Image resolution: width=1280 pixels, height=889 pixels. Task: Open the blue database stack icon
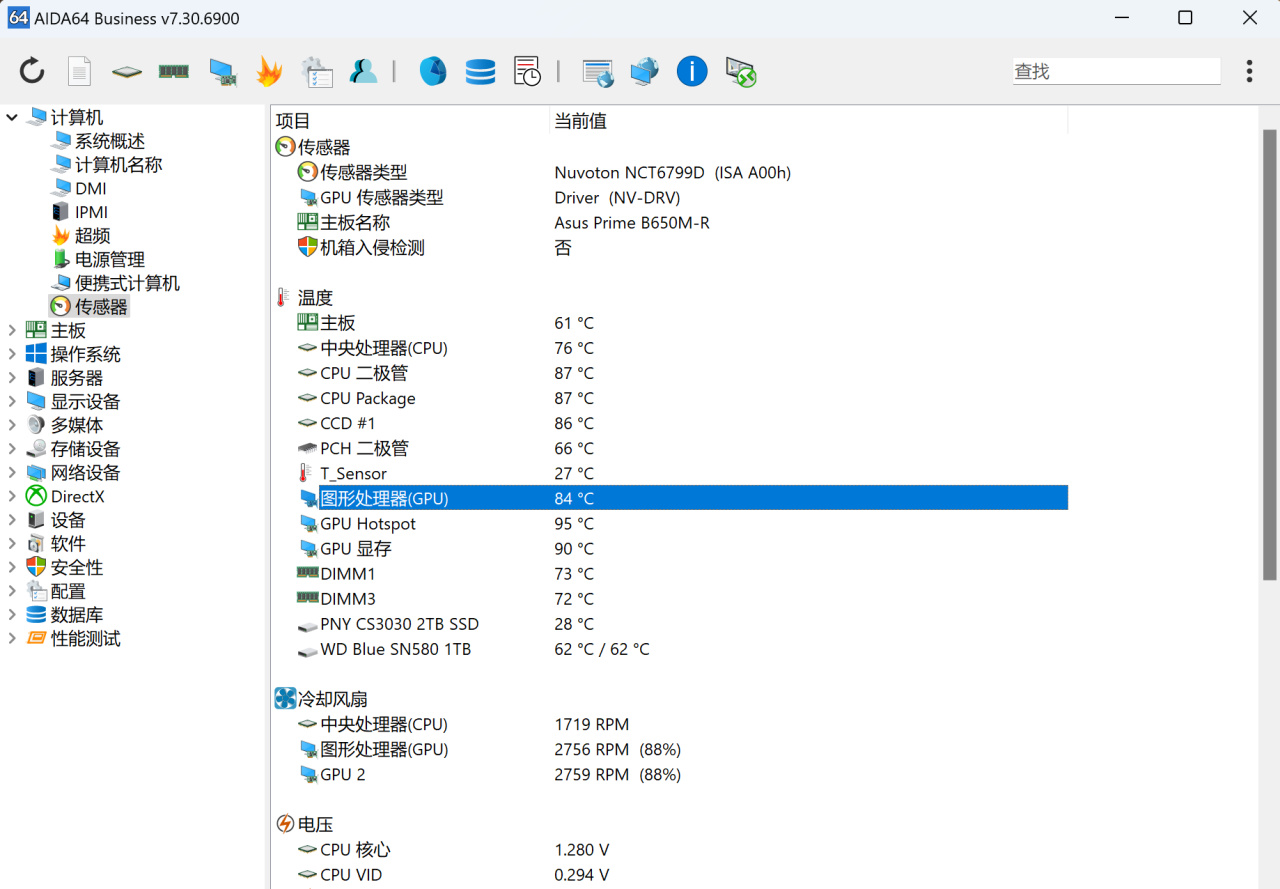(480, 71)
